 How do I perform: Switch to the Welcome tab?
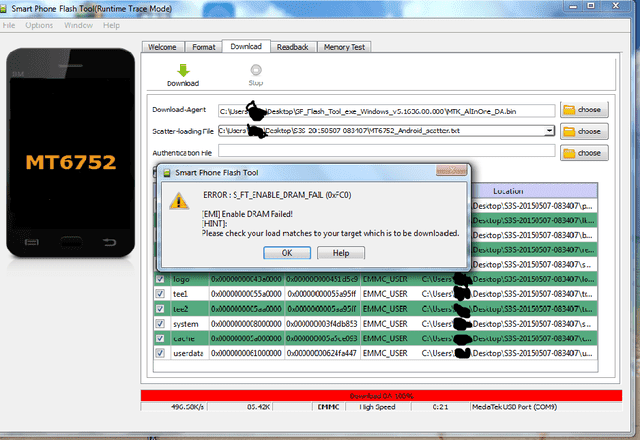click(162, 47)
